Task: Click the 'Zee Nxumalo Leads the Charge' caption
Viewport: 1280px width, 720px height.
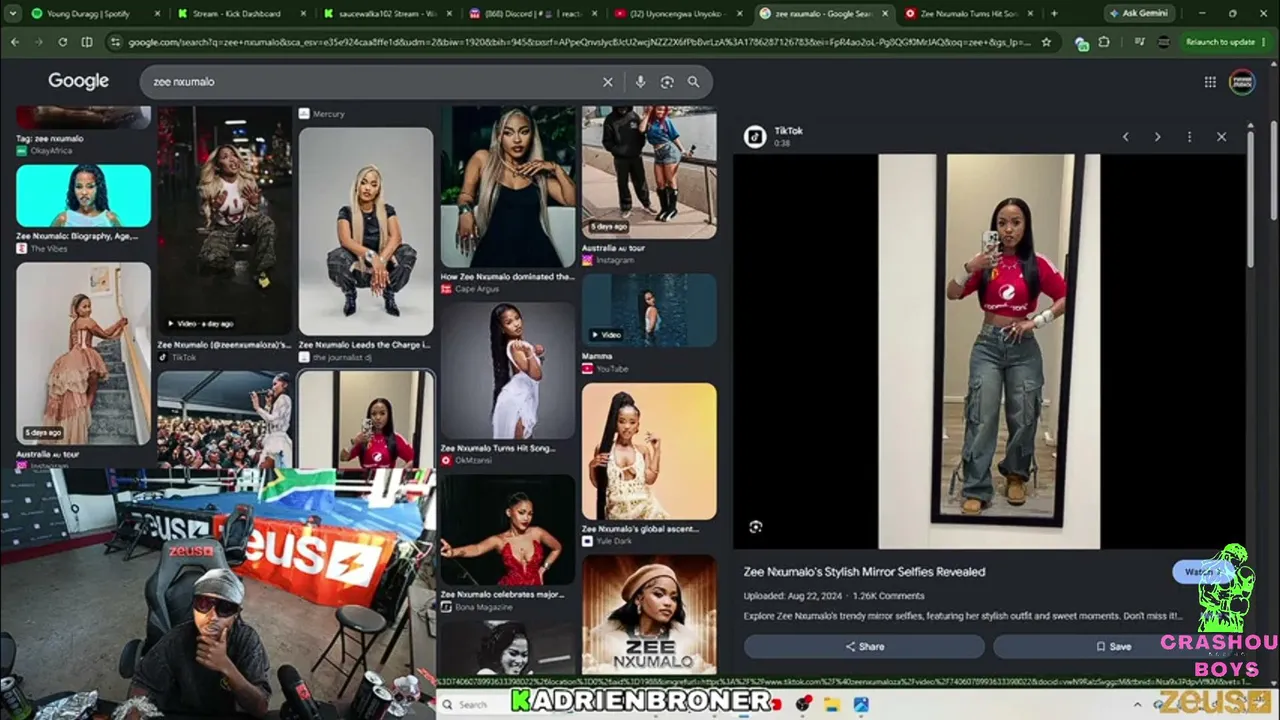Action: pyautogui.click(x=366, y=345)
